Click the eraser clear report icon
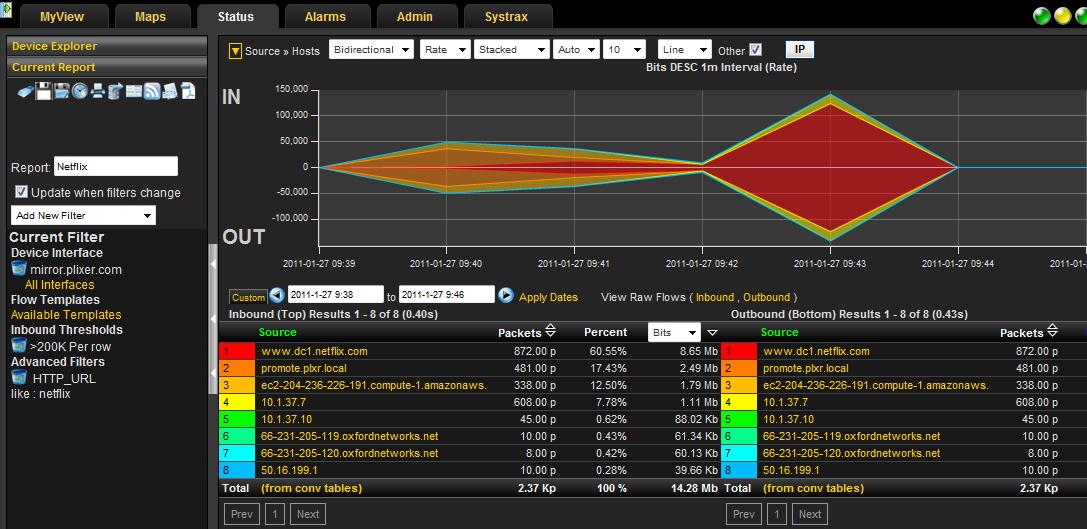This screenshot has width=1087, height=529. [x=26, y=91]
